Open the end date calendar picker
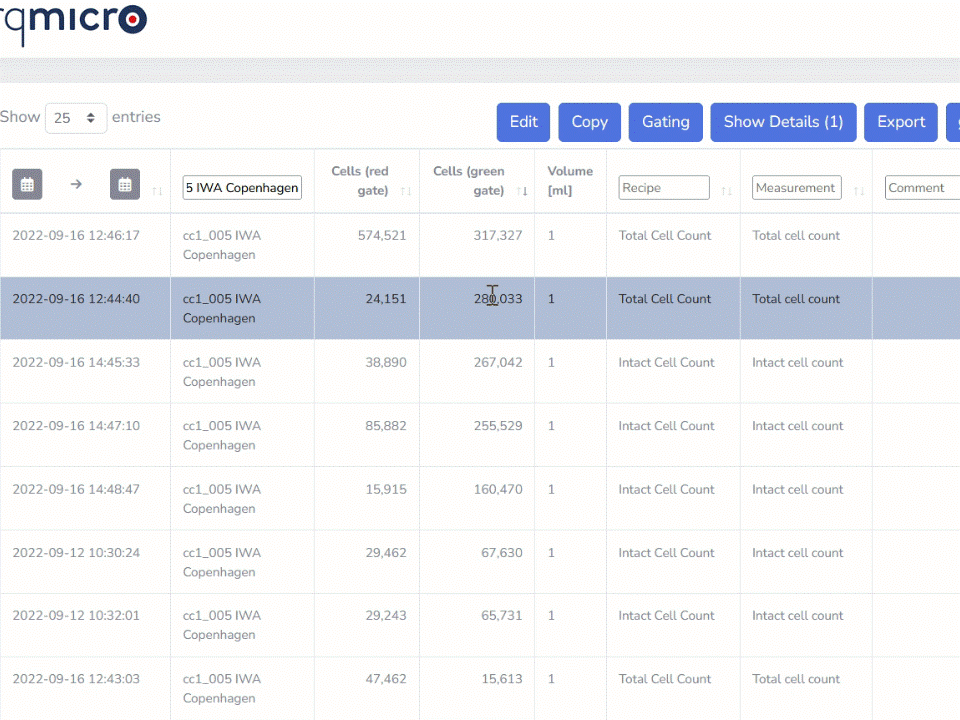 coord(125,184)
